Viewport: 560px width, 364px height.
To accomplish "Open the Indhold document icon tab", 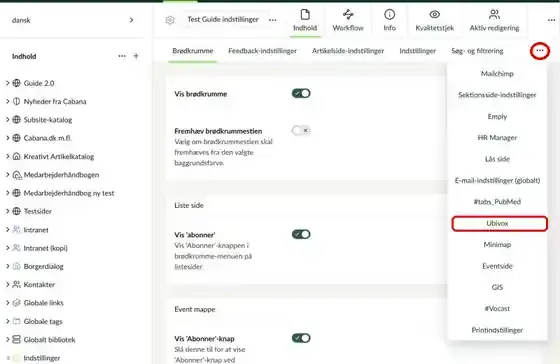I will (x=305, y=20).
